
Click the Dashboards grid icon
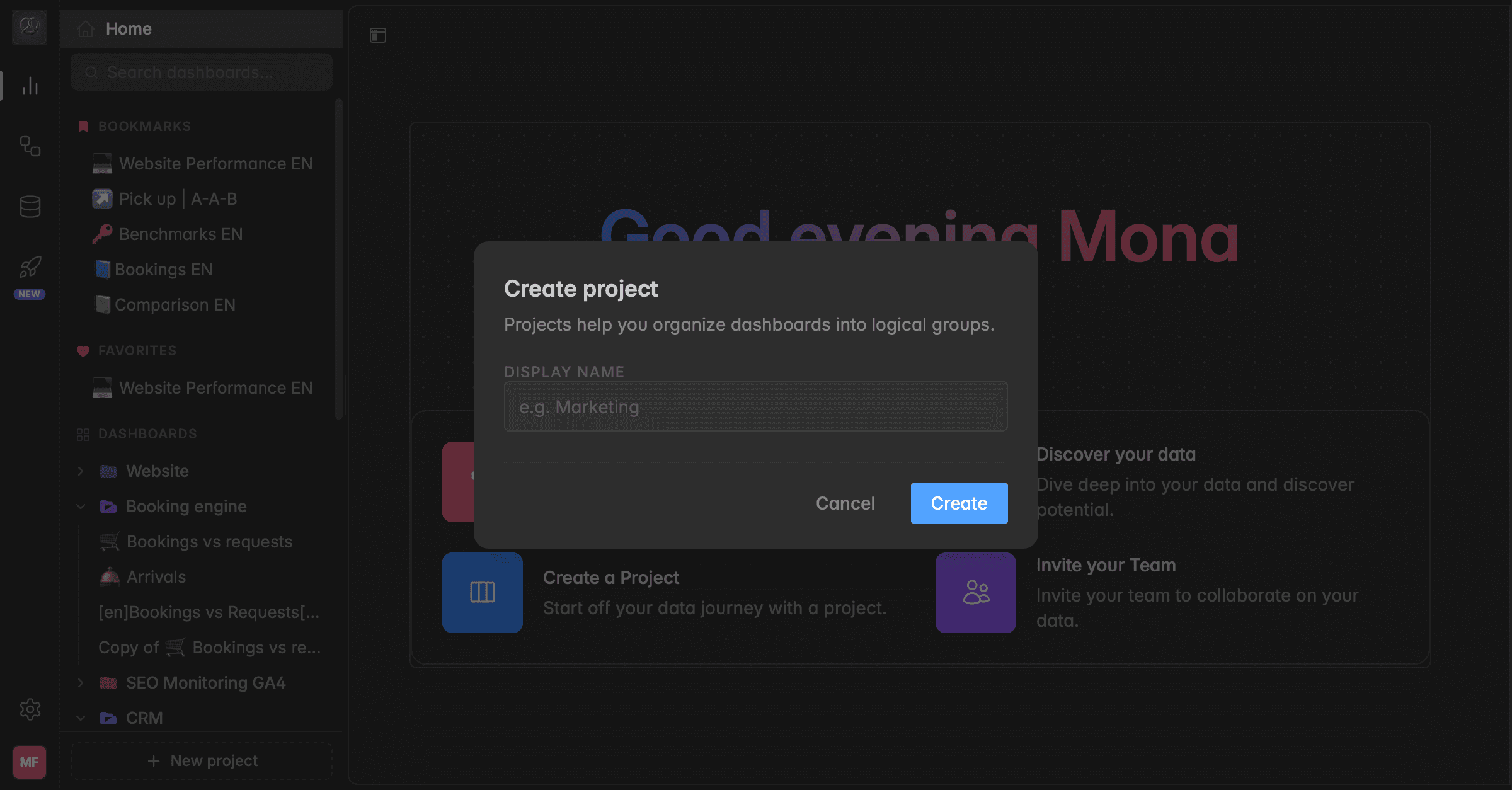coord(83,434)
